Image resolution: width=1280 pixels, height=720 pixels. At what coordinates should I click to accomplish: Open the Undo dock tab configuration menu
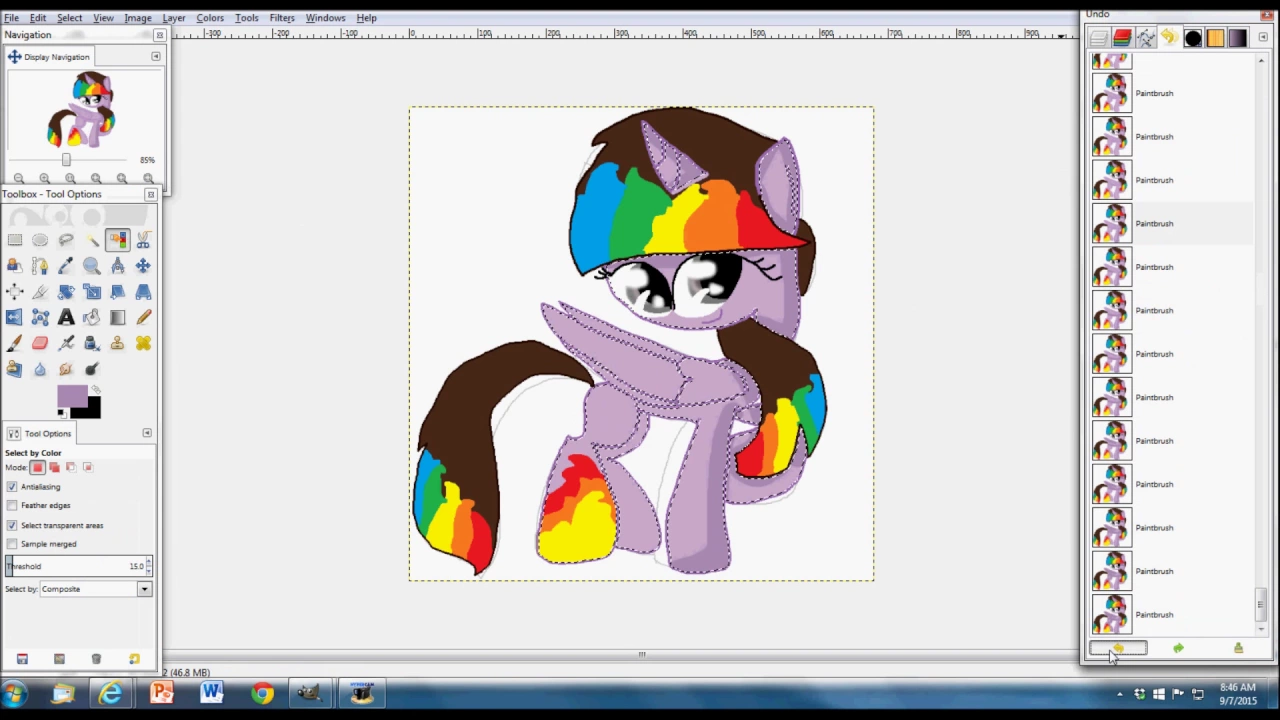click(1263, 37)
